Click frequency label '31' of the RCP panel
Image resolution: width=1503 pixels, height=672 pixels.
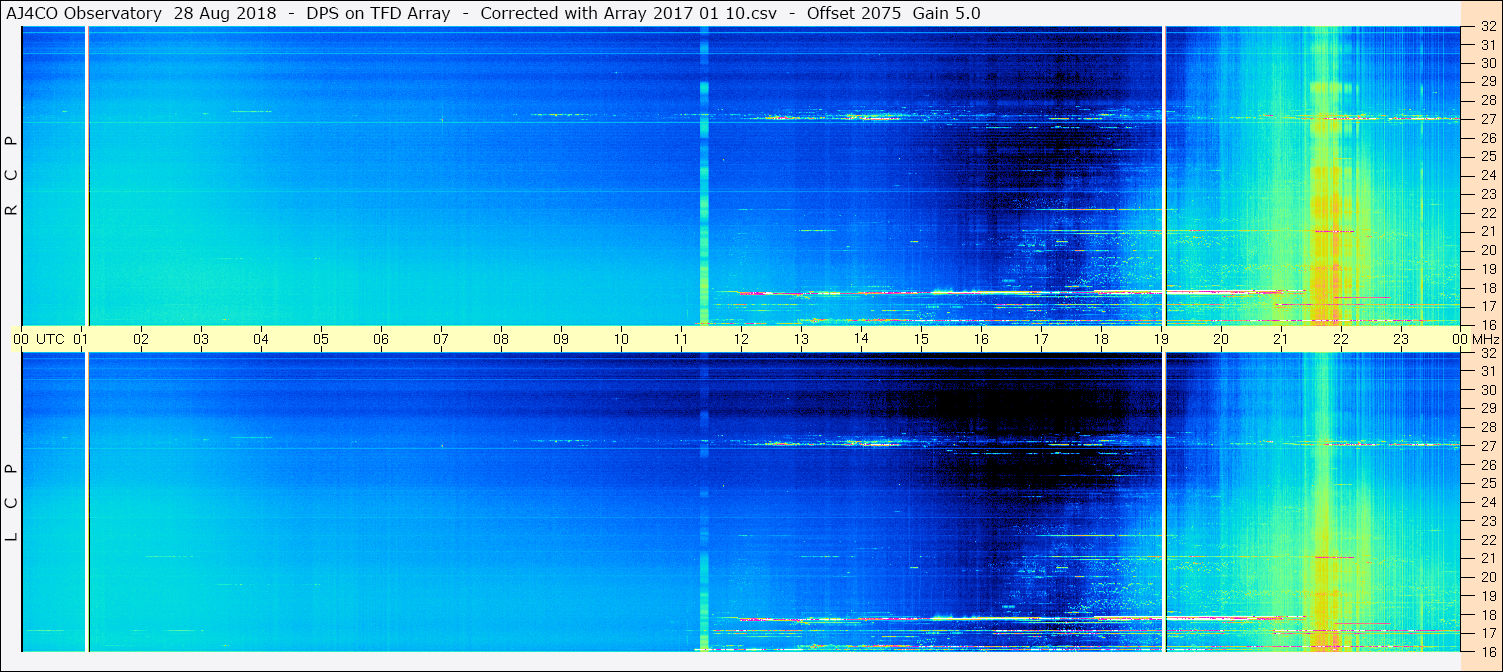click(x=1488, y=45)
